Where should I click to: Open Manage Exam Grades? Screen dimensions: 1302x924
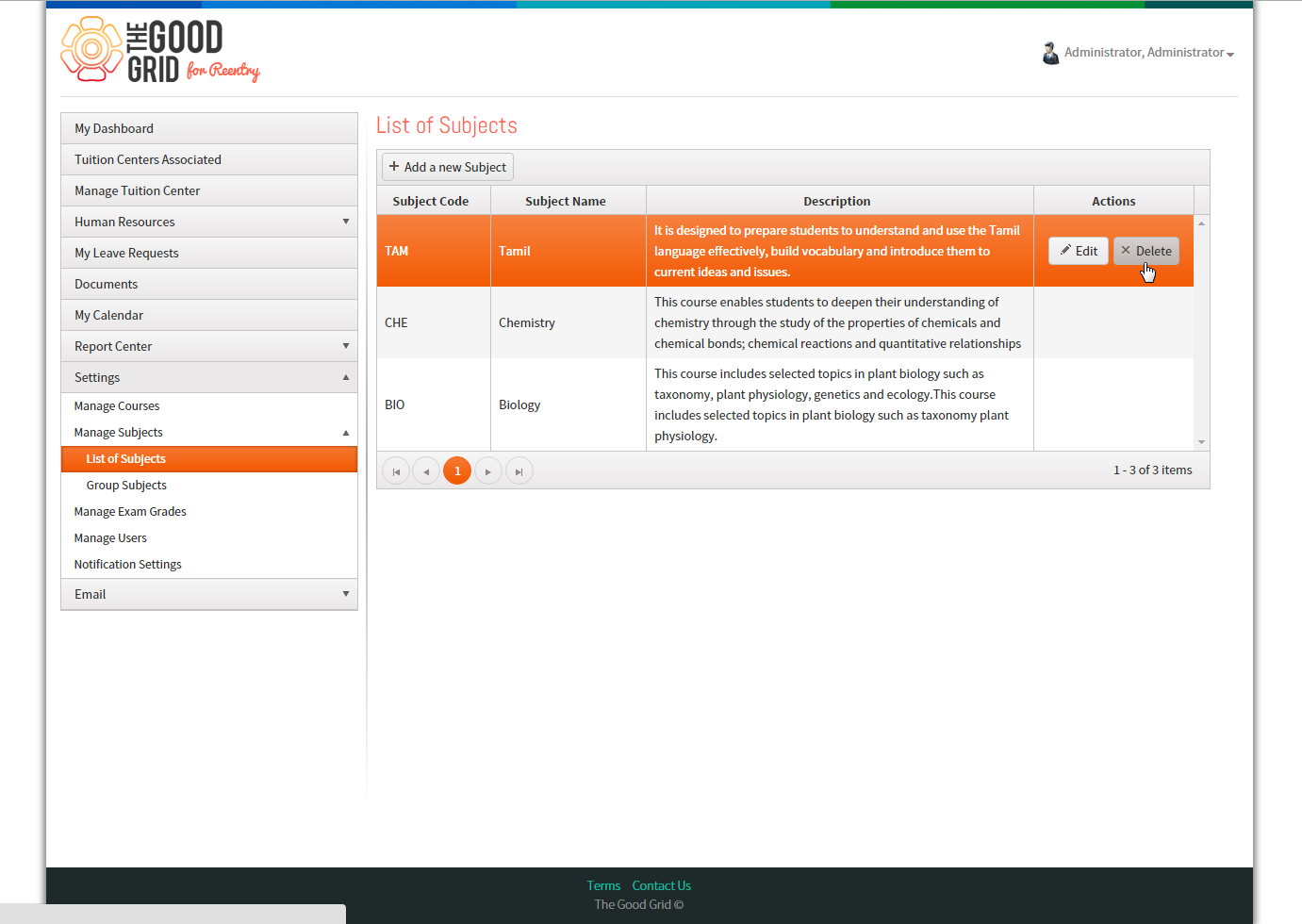coord(209,511)
